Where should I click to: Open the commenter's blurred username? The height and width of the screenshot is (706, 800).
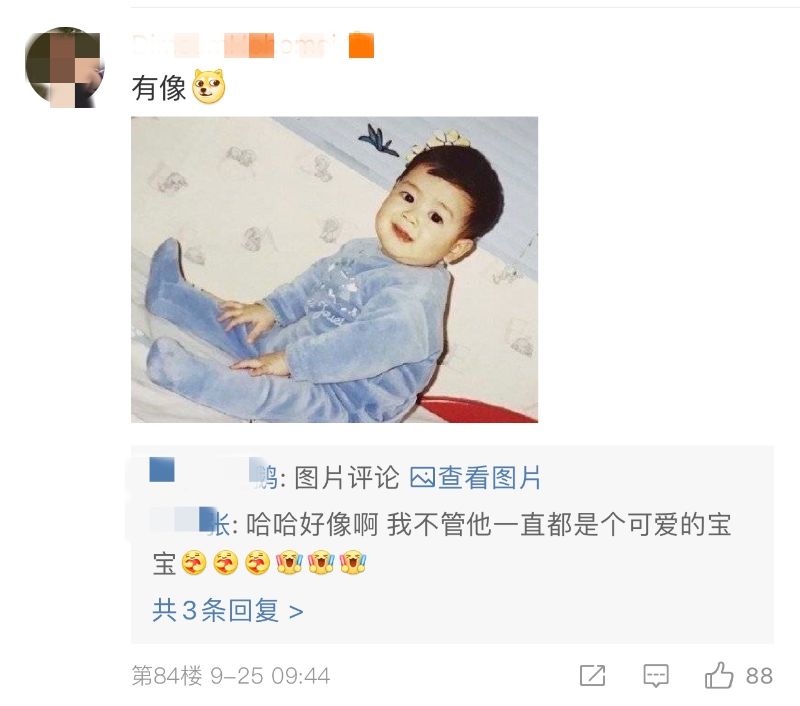coord(236,45)
